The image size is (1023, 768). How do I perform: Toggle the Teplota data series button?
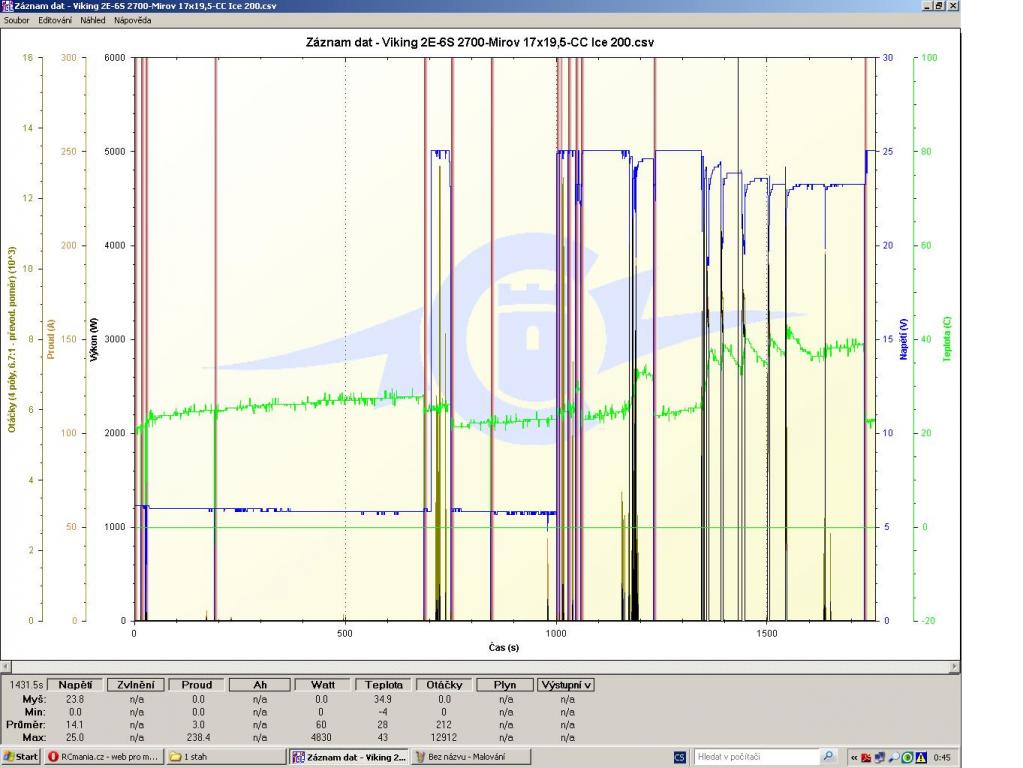click(x=383, y=685)
